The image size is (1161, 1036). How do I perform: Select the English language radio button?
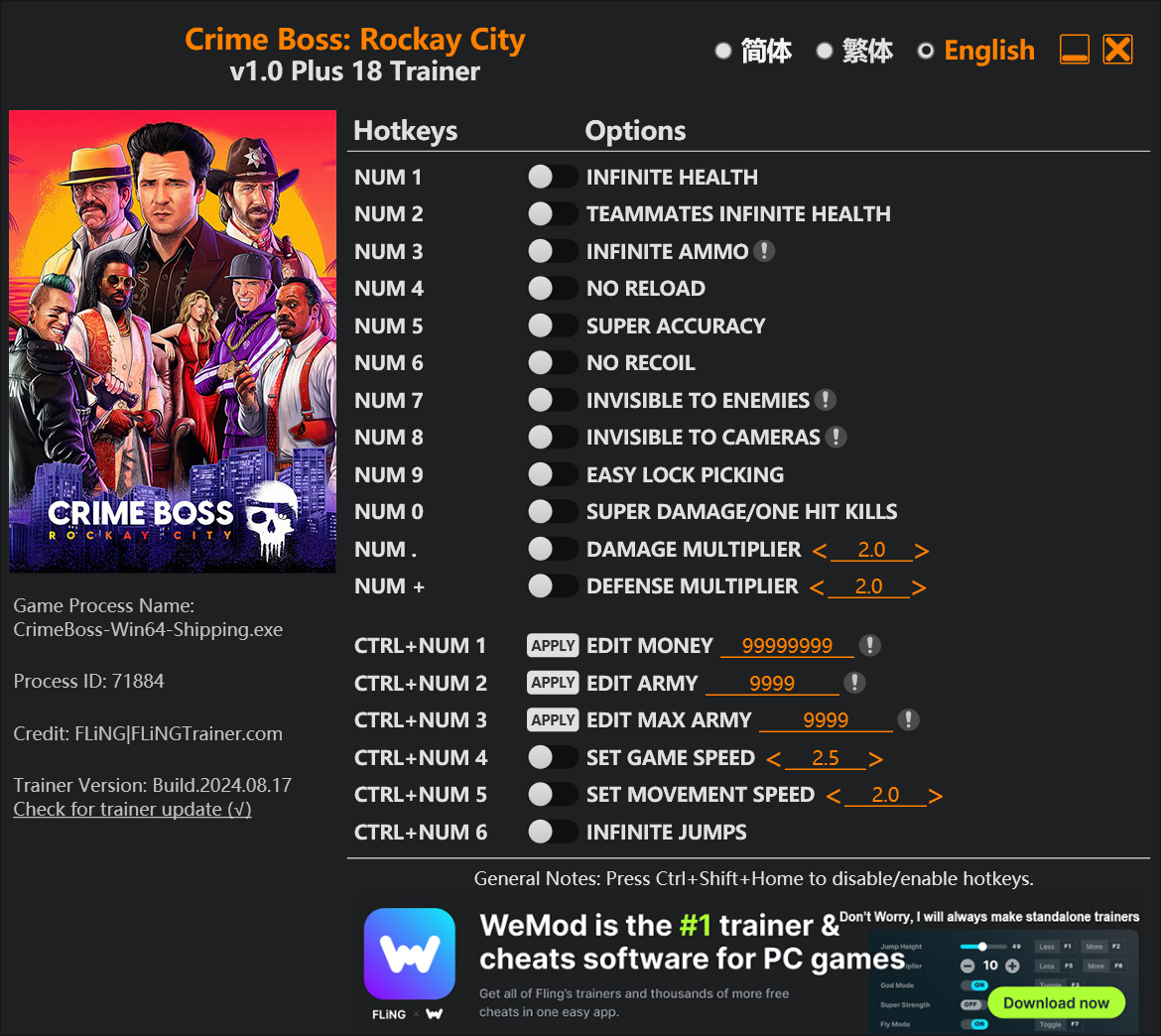[926, 51]
